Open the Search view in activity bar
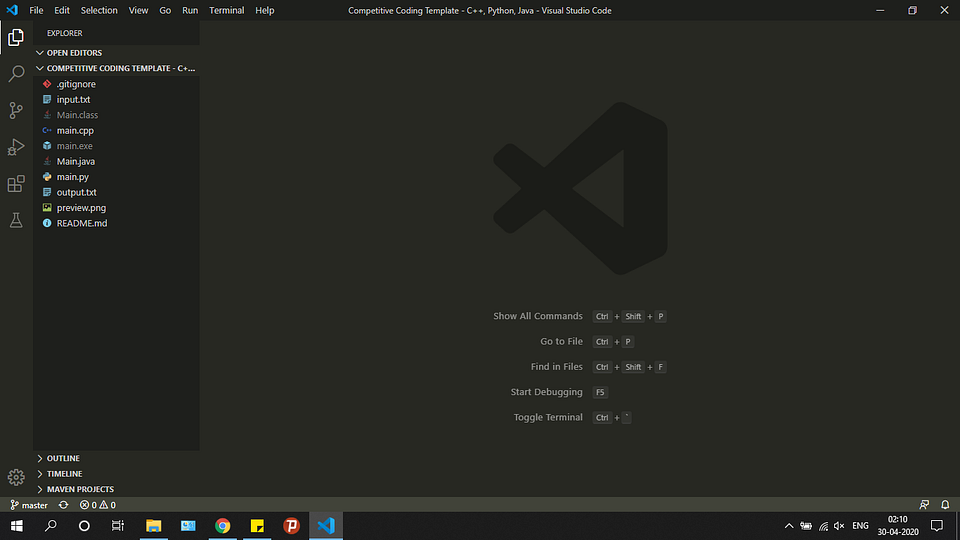 tap(16, 73)
